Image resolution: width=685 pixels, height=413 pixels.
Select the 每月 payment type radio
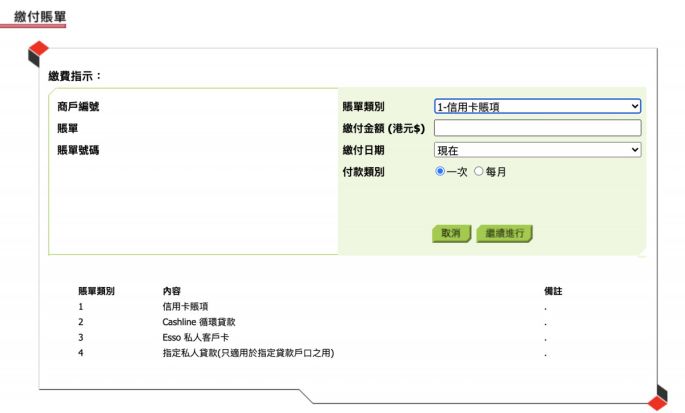[x=479, y=171]
